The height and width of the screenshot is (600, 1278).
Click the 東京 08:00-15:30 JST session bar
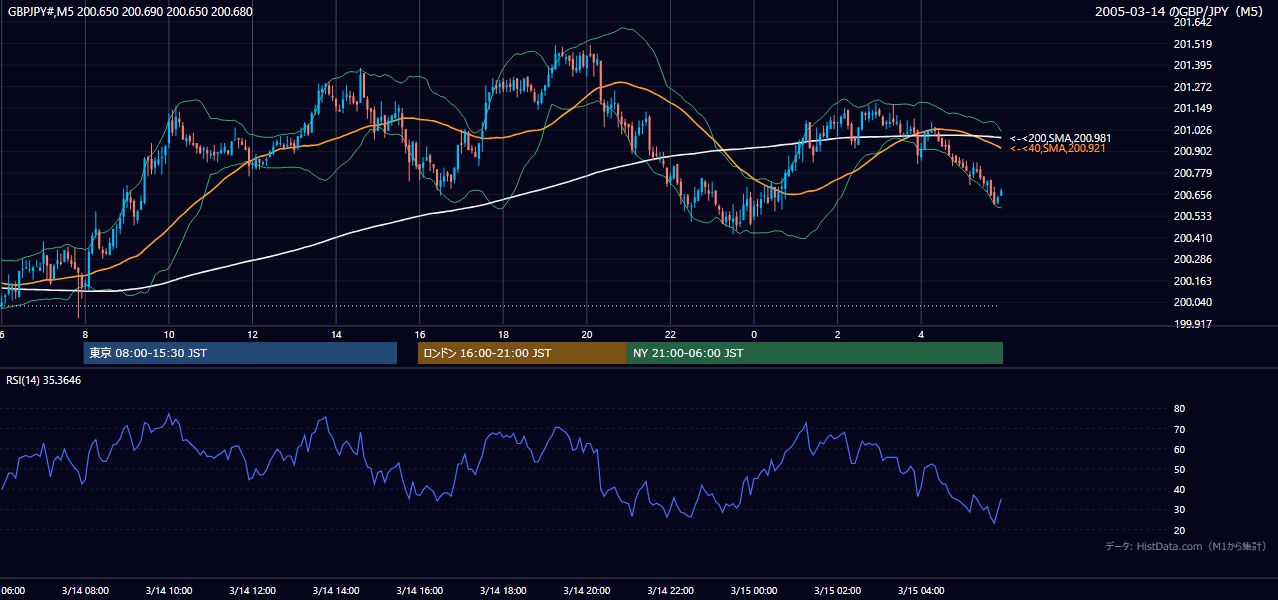(x=240, y=353)
